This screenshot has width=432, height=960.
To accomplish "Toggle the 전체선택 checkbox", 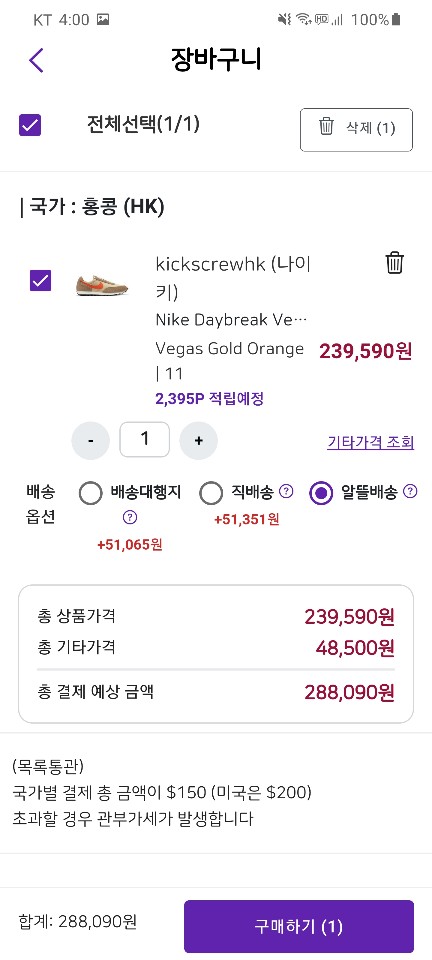I will coord(30,126).
